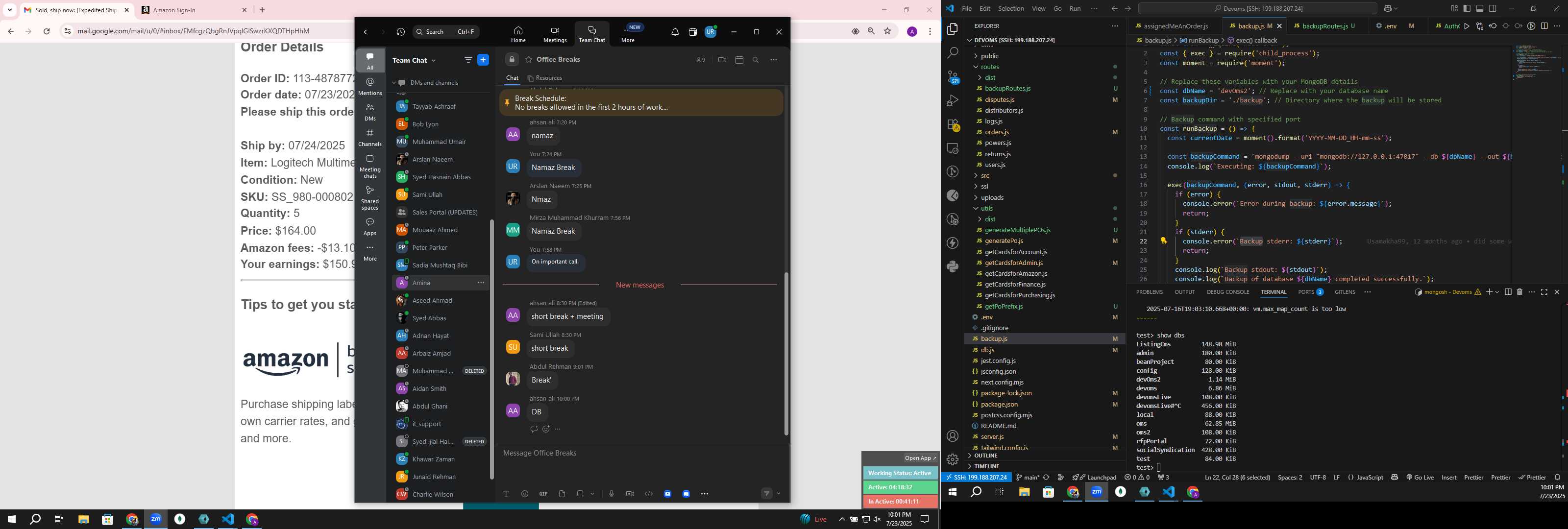This screenshot has height=529, width=1568.
Task: Open Remote Explorer in VS Code activity bar
Action: point(953,148)
